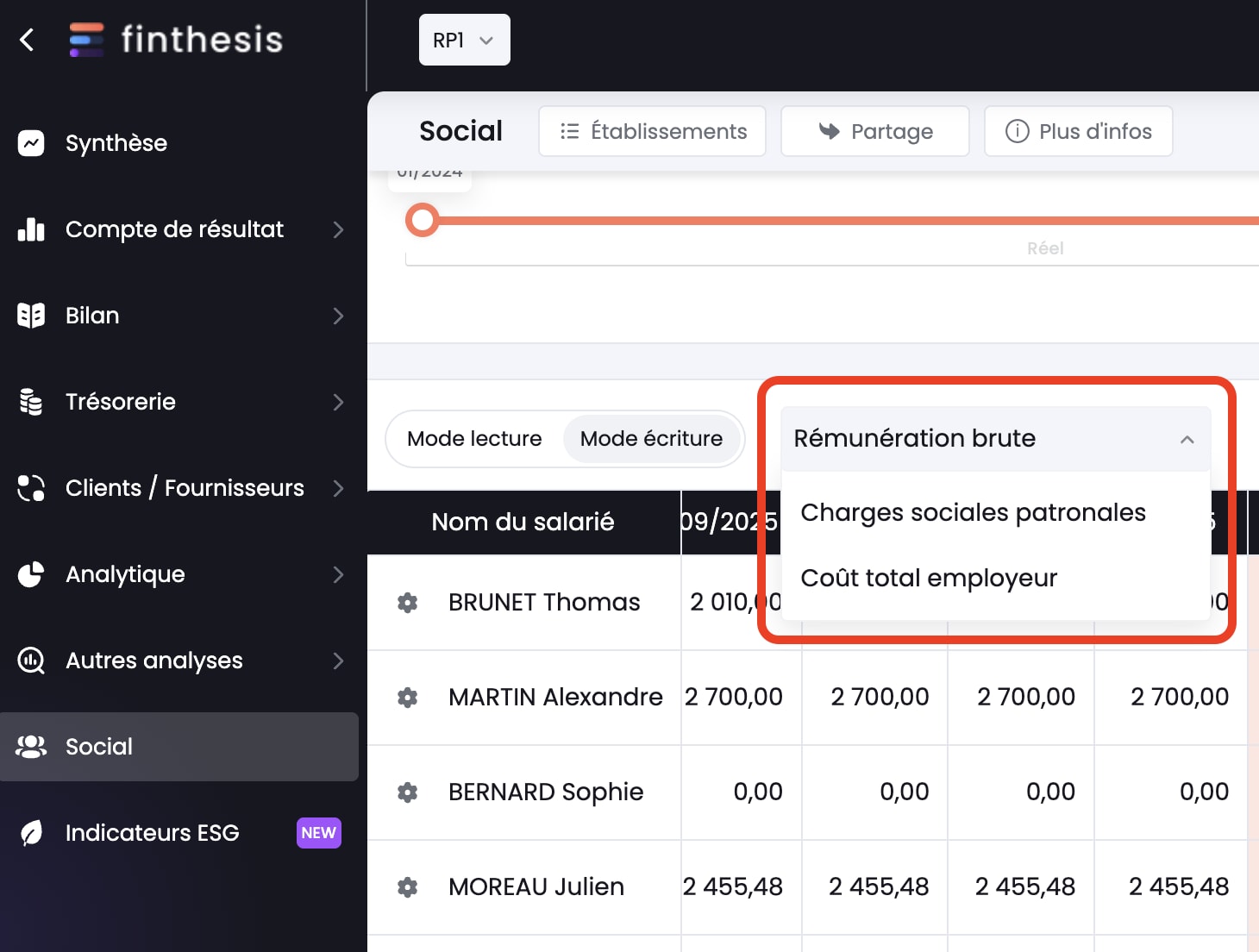Click the Partage button

(x=874, y=132)
